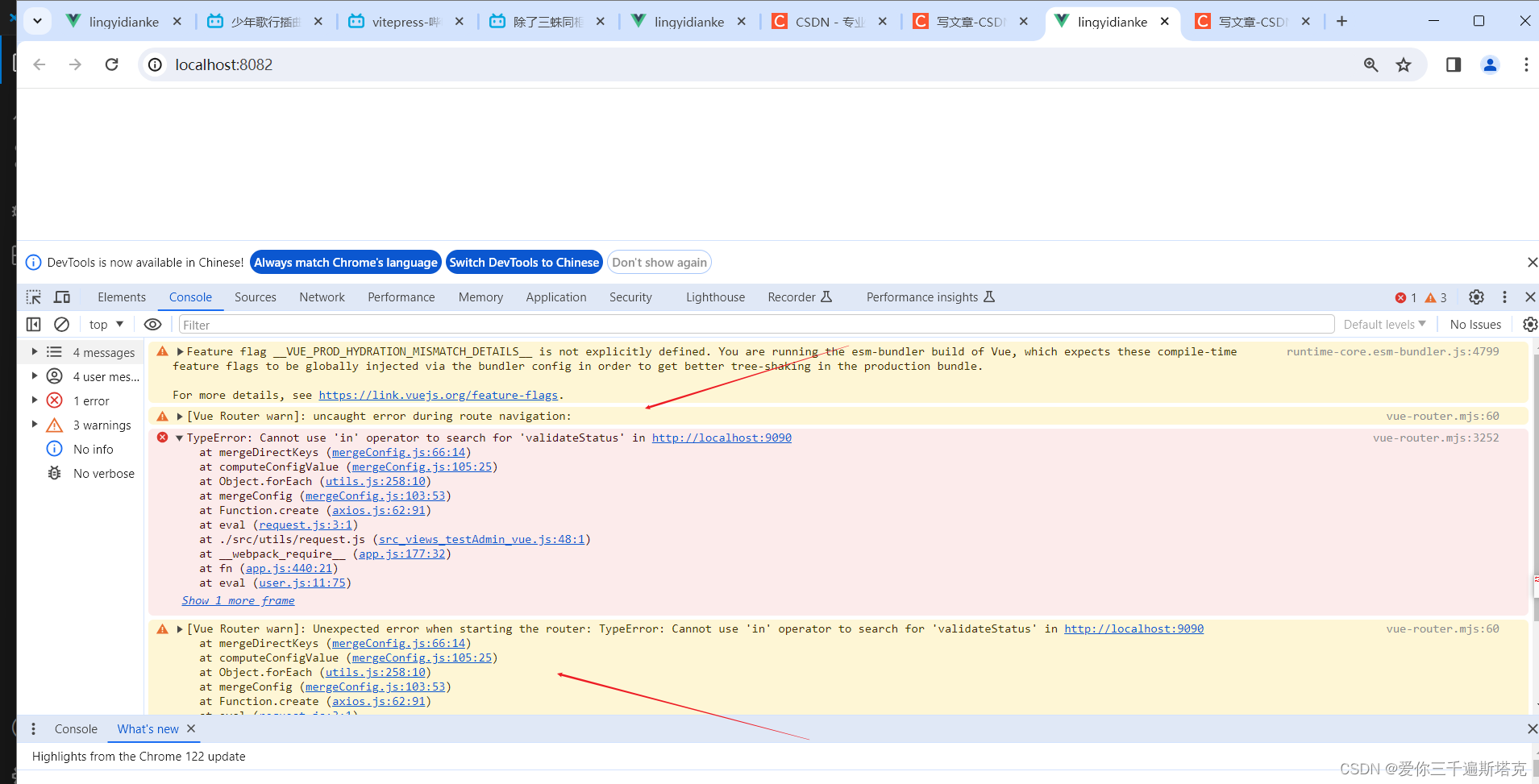Screen dimensions: 1539x784
Task: Create a live expression via eye icon
Action: (x=153, y=324)
